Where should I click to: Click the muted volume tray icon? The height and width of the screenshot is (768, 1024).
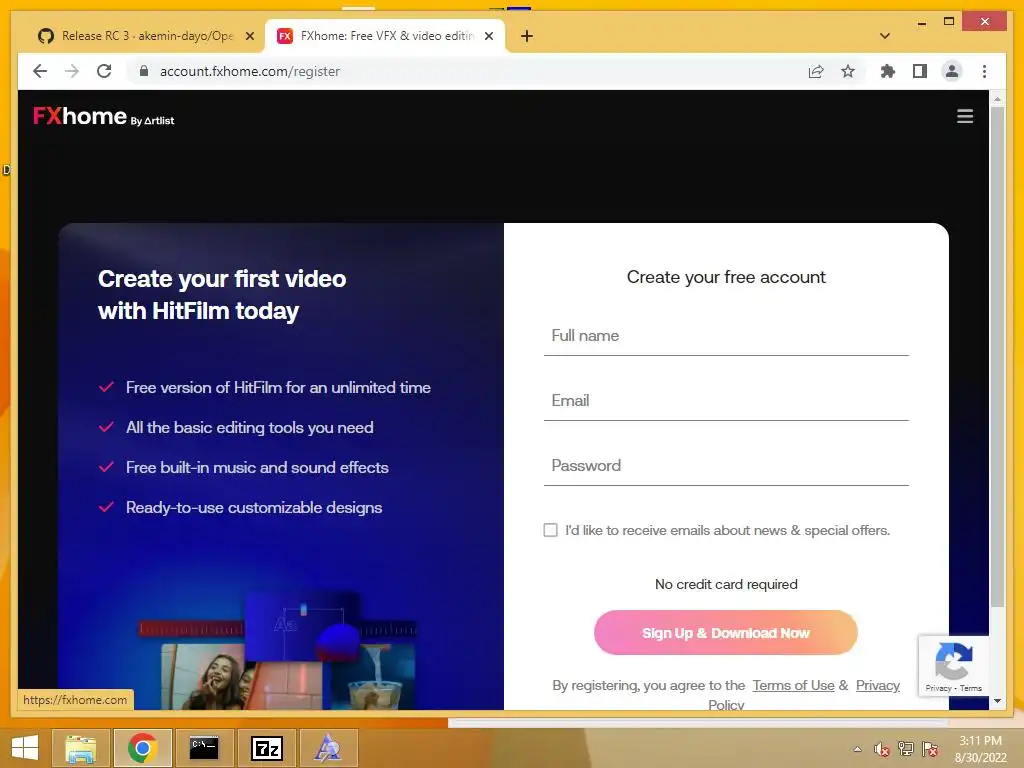pos(882,749)
